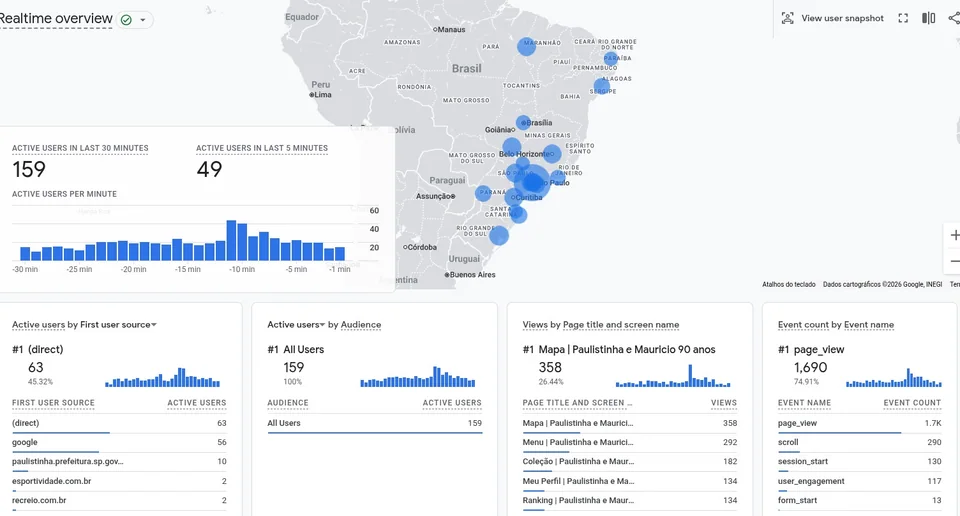The width and height of the screenshot is (960, 516).
Task: Open the user snapshot person icon
Action: pos(787,18)
